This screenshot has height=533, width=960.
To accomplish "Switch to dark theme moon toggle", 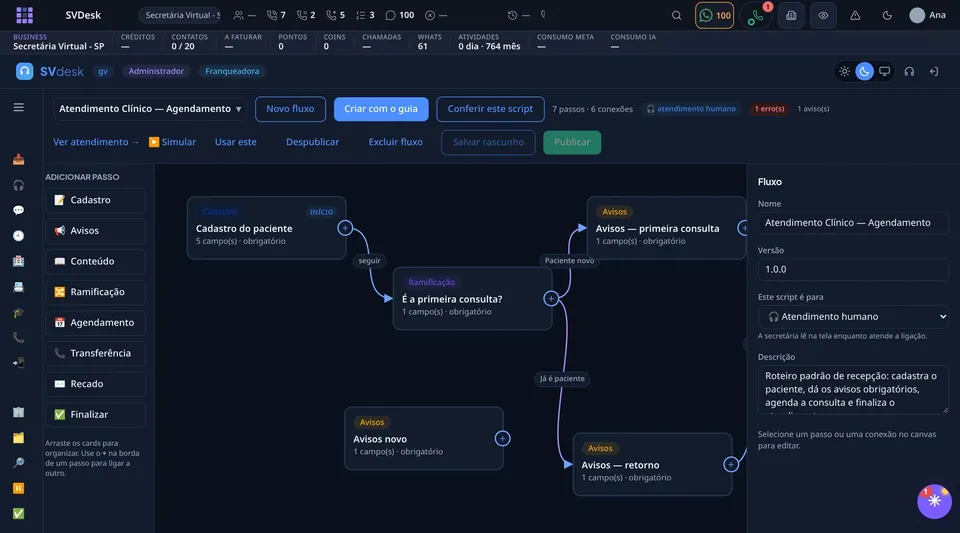I will click(x=864, y=72).
